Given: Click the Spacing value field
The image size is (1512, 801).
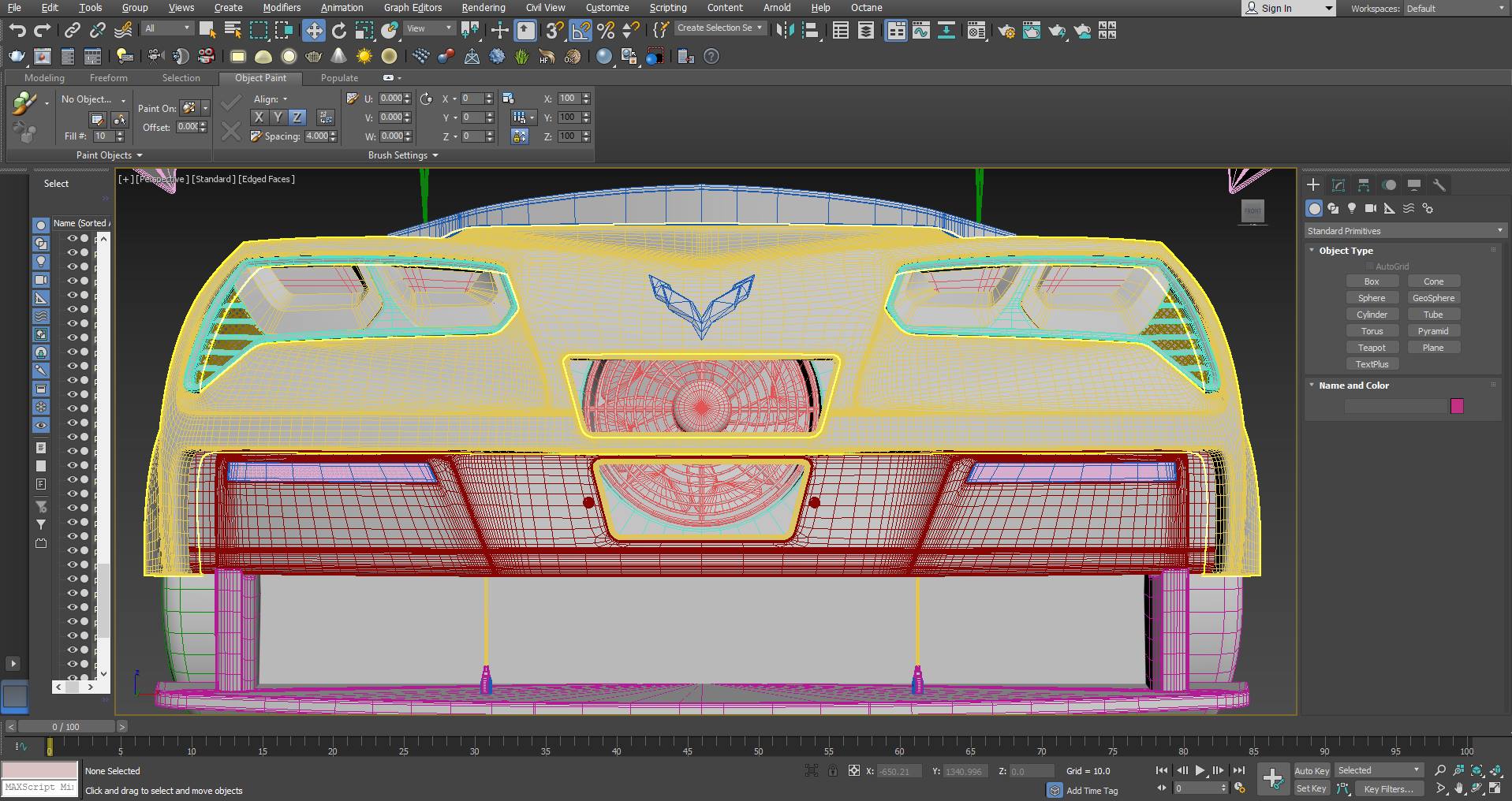Looking at the screenshot, I should pos(316,136).
